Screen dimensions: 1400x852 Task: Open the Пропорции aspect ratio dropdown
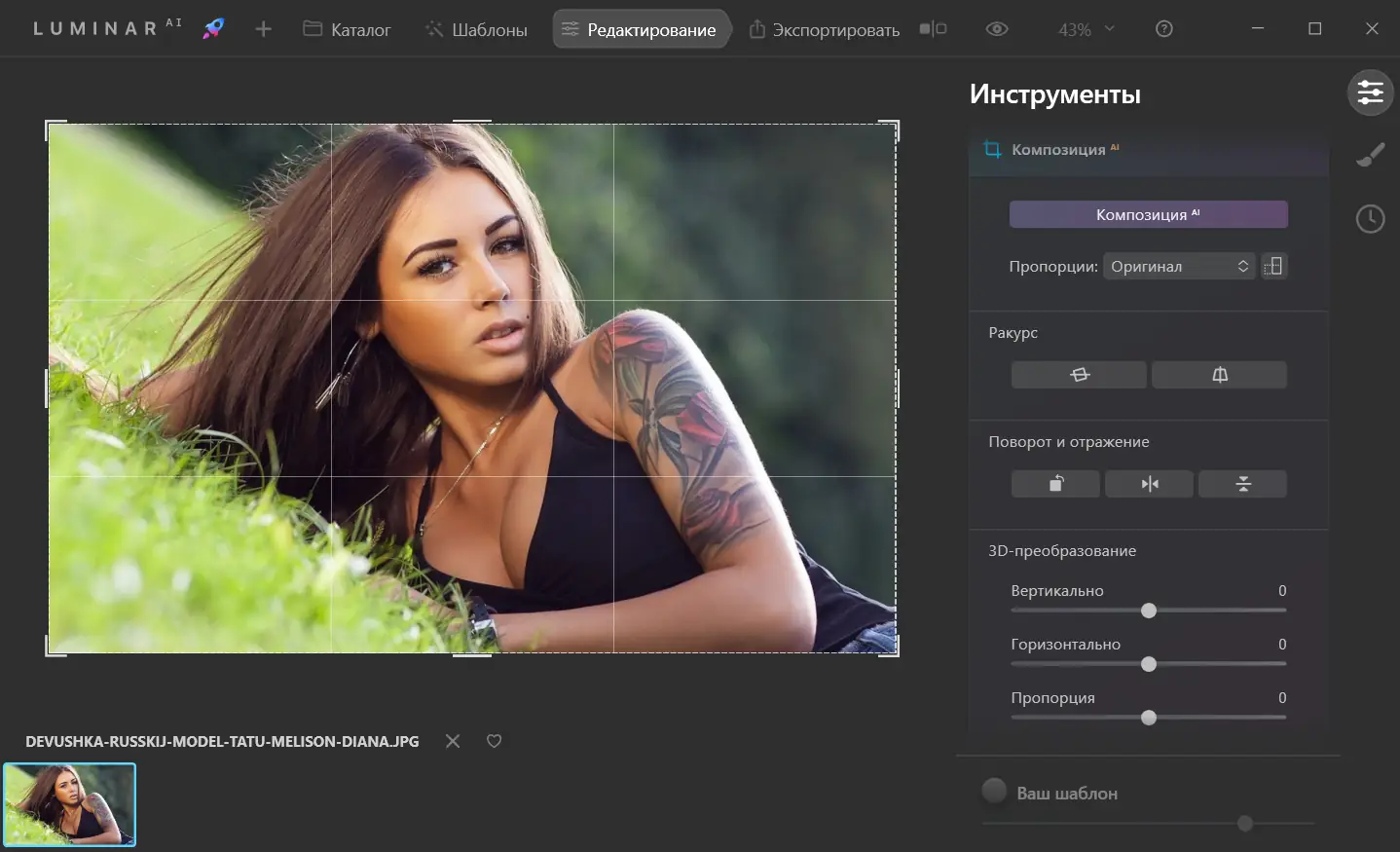pyautogui.click(x=1178, y=265)
